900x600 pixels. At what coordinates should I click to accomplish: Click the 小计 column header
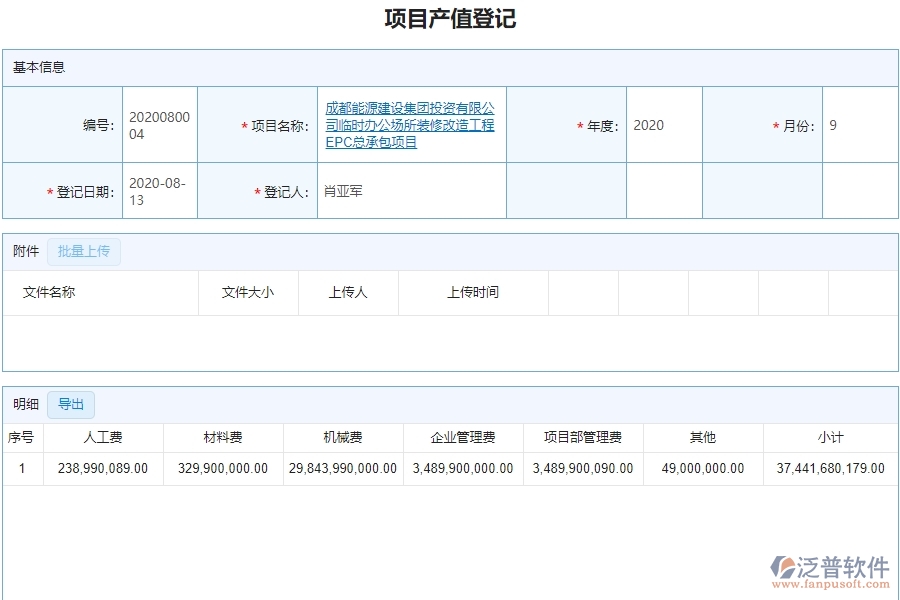tap(832, 437)
